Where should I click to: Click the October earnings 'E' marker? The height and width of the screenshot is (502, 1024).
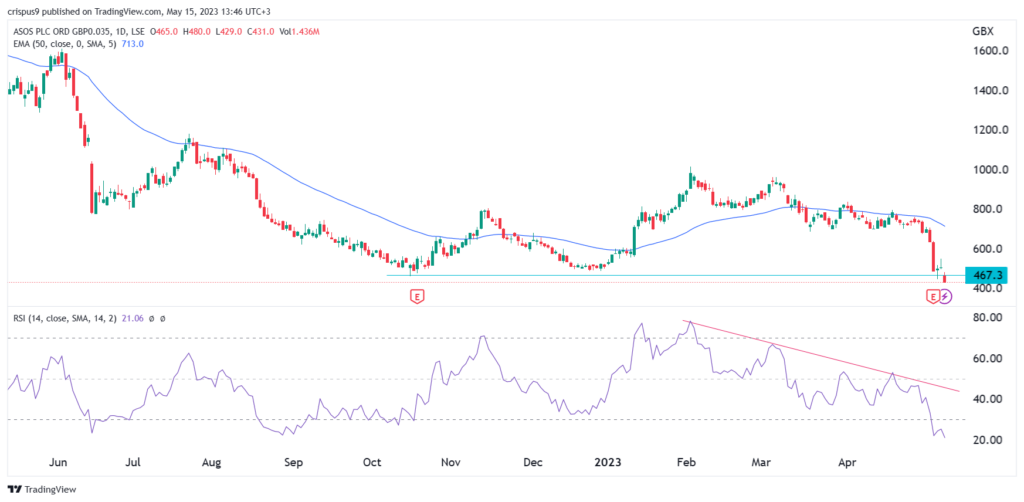pyautogui.click(x=416, y=296)
